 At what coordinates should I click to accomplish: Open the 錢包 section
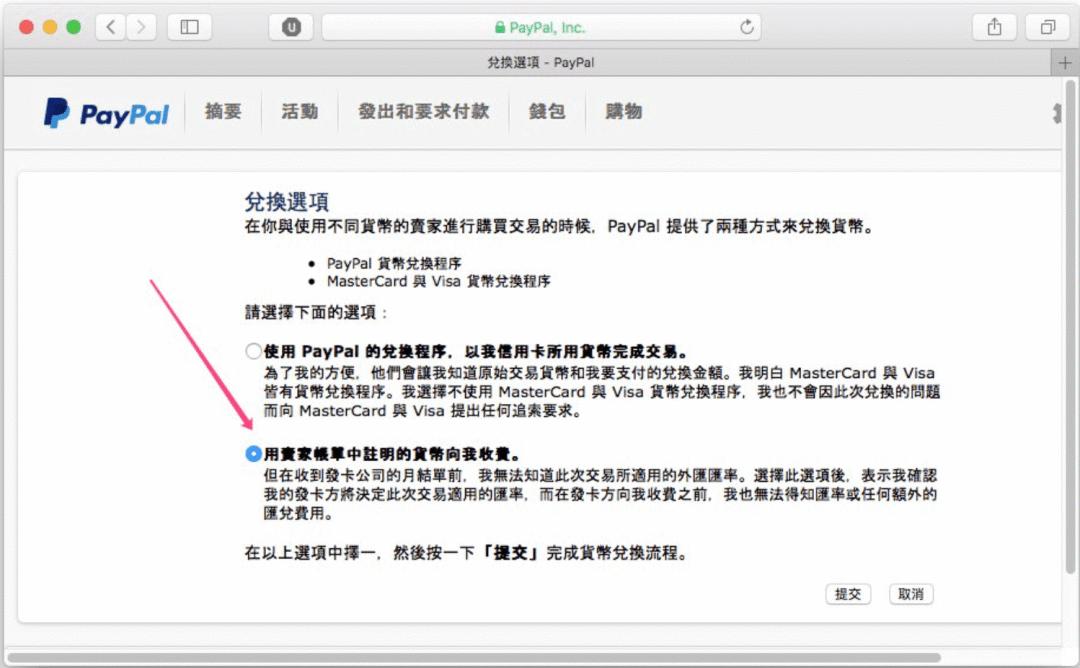[547, 112]
